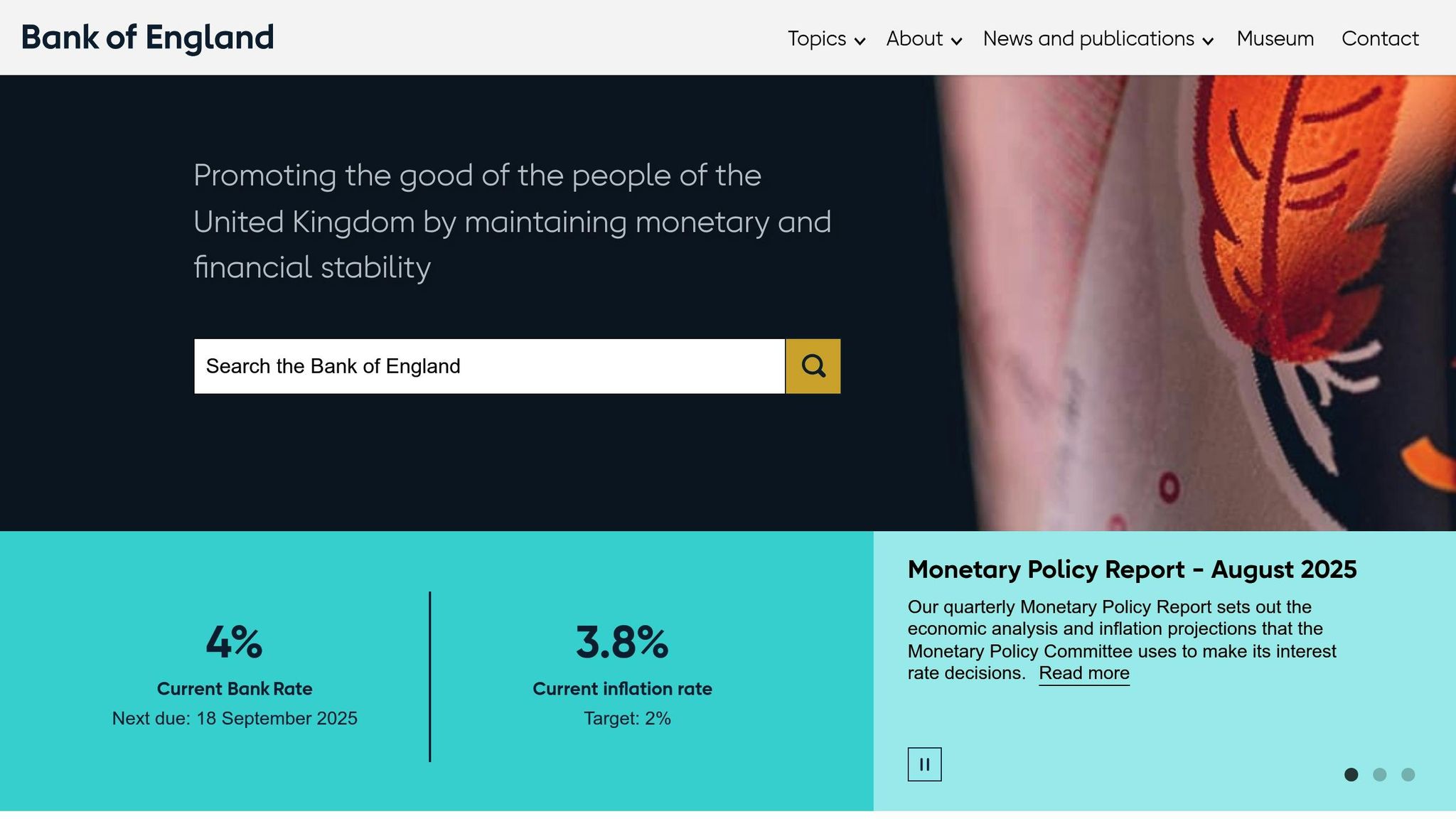Click the Next due 18 September 2025 text
The image size is (1456, 819).
[234, 718]
